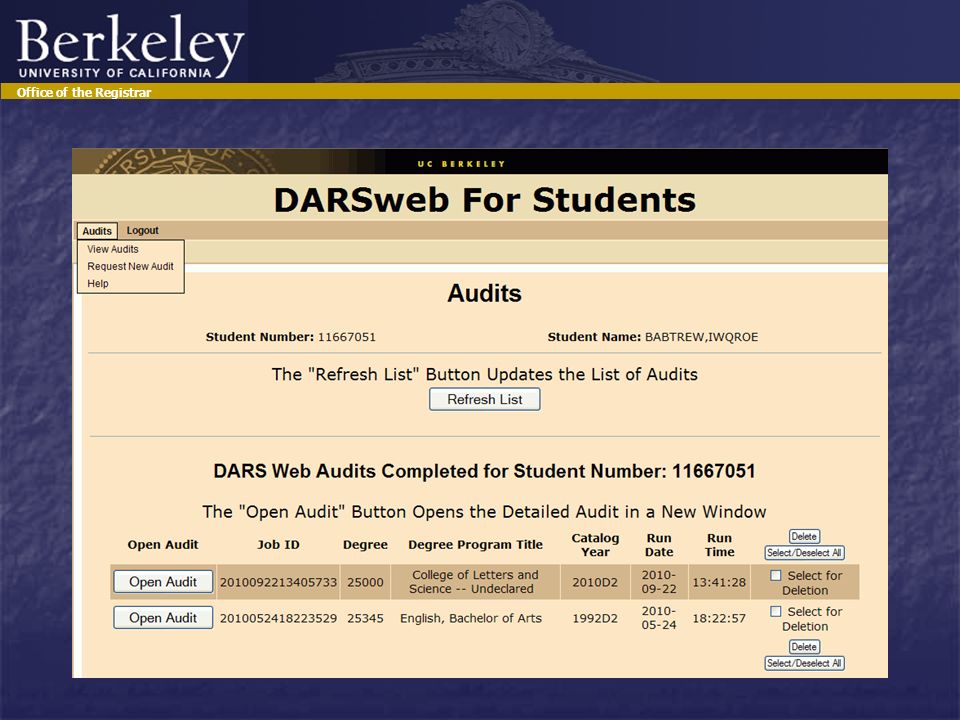The height and width of the screenshot is (720, 960).
Task: Click student name BABTREW,IWQROE
Action: 702,337
